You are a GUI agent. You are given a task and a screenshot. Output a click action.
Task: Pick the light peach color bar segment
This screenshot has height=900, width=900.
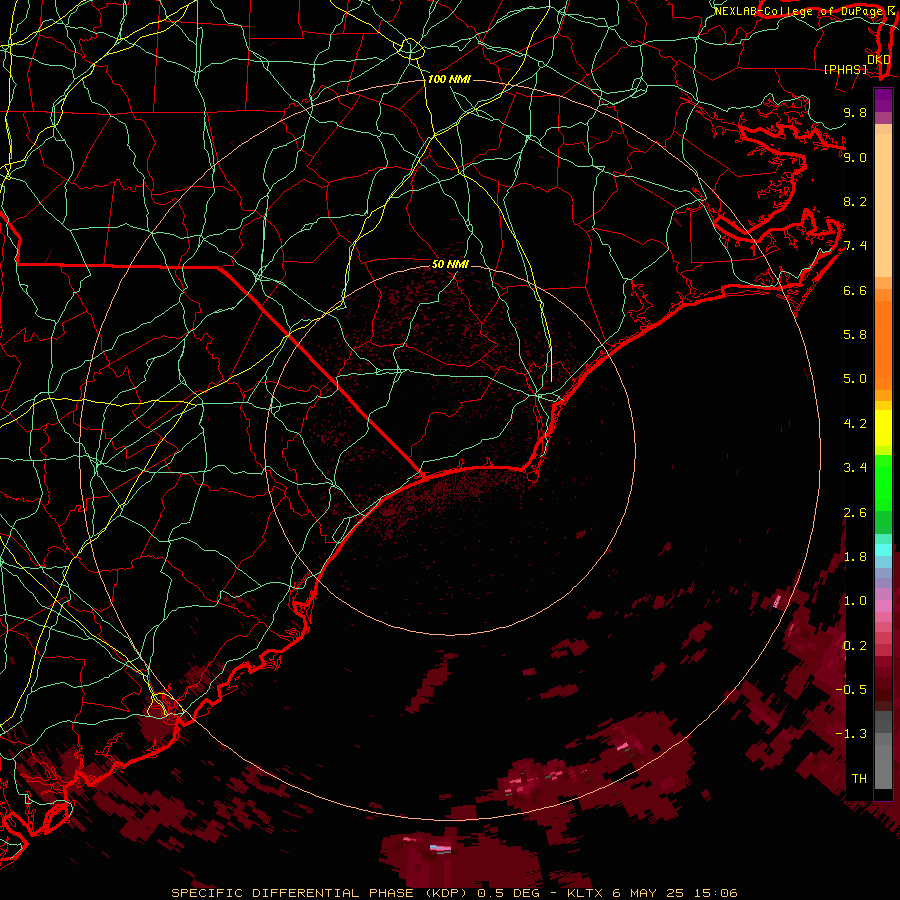(x=883, y=205)
